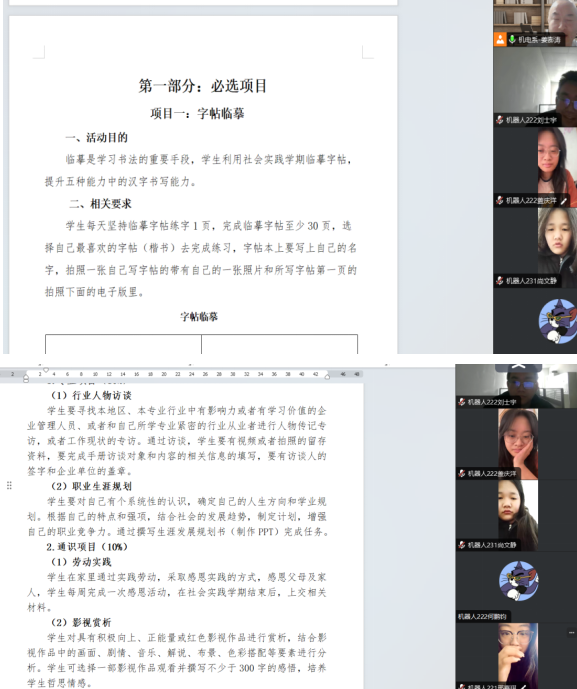Click the first-line indent marker on the ruler
The height and width of the screenshot is (689, 577).
(46, 370)
